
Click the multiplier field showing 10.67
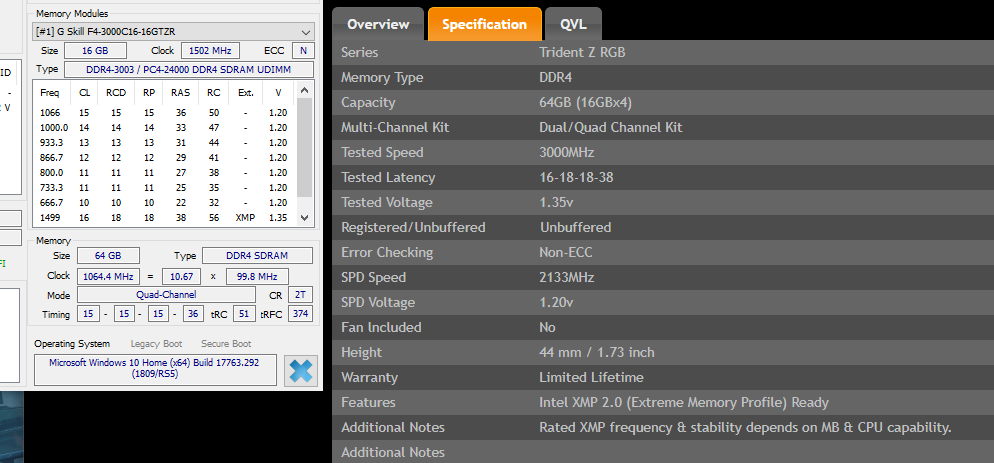point(181,277)
